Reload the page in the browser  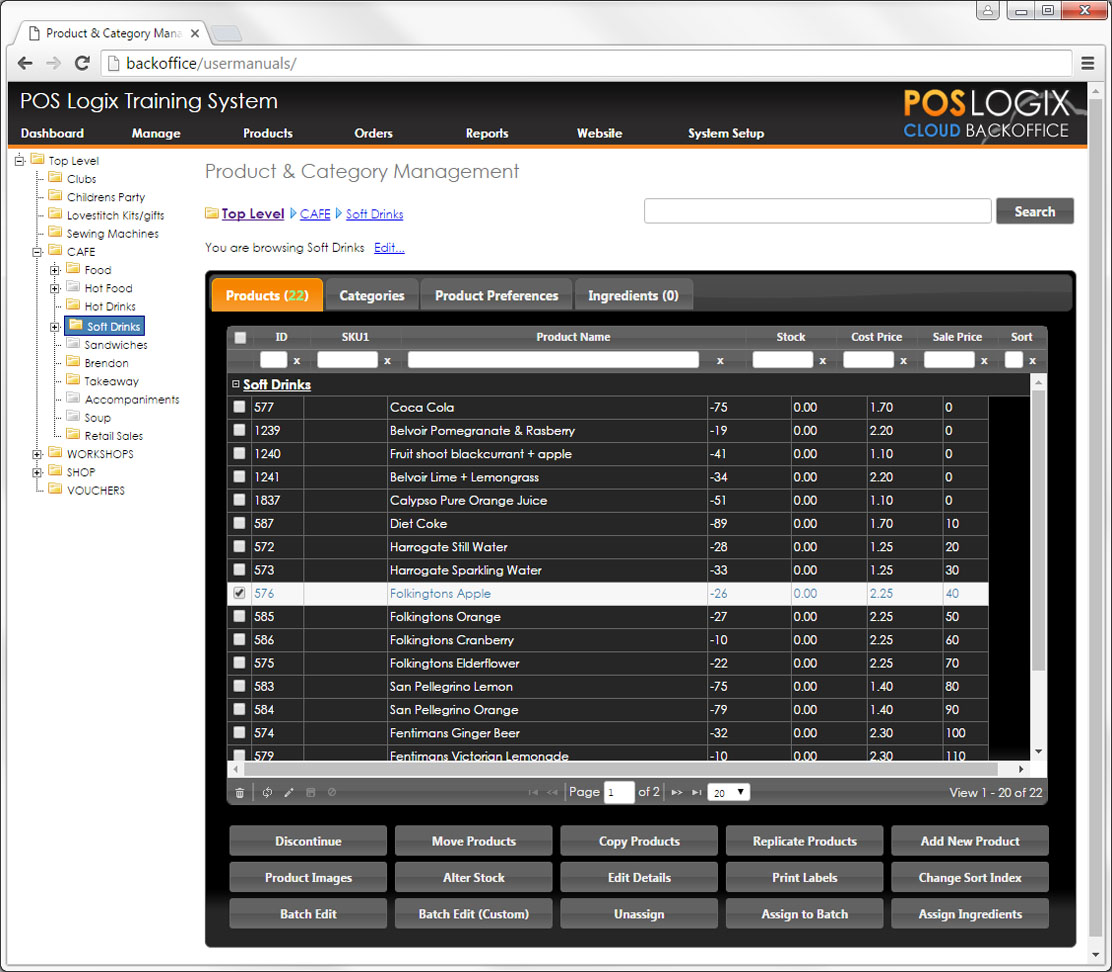[82, 63]
